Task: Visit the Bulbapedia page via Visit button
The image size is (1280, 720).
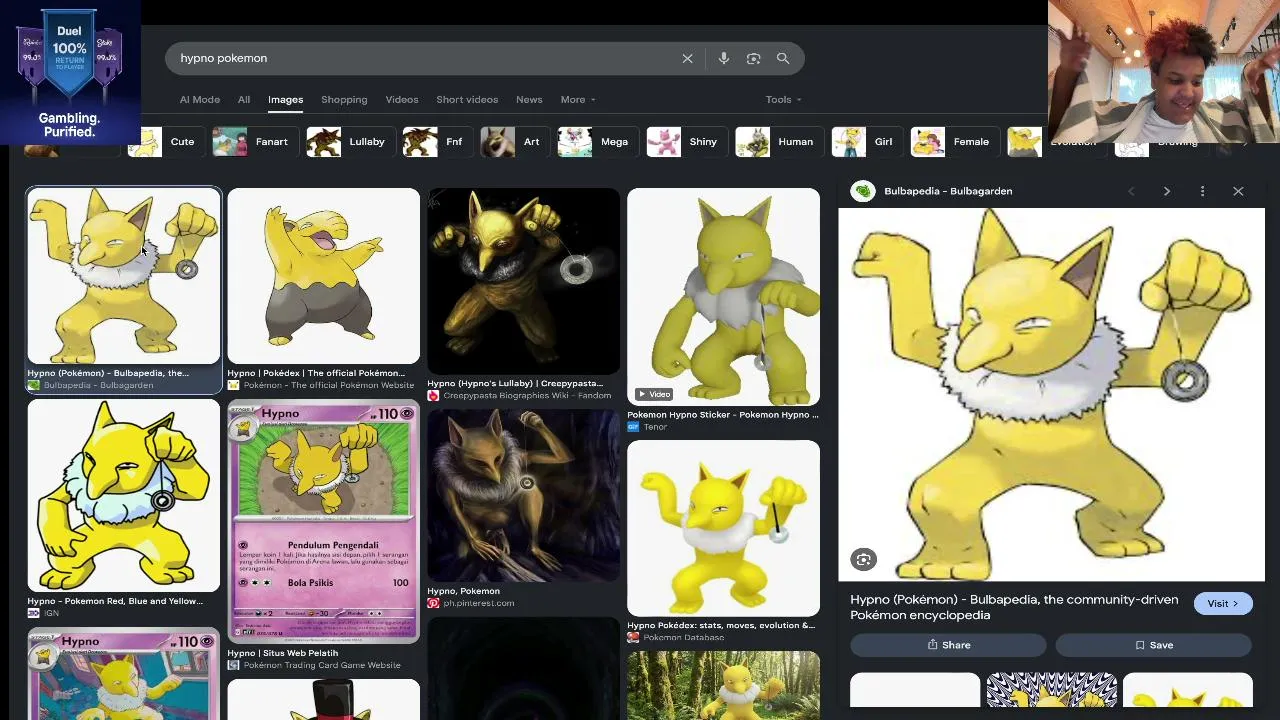Action: [x=1222, y=604]
